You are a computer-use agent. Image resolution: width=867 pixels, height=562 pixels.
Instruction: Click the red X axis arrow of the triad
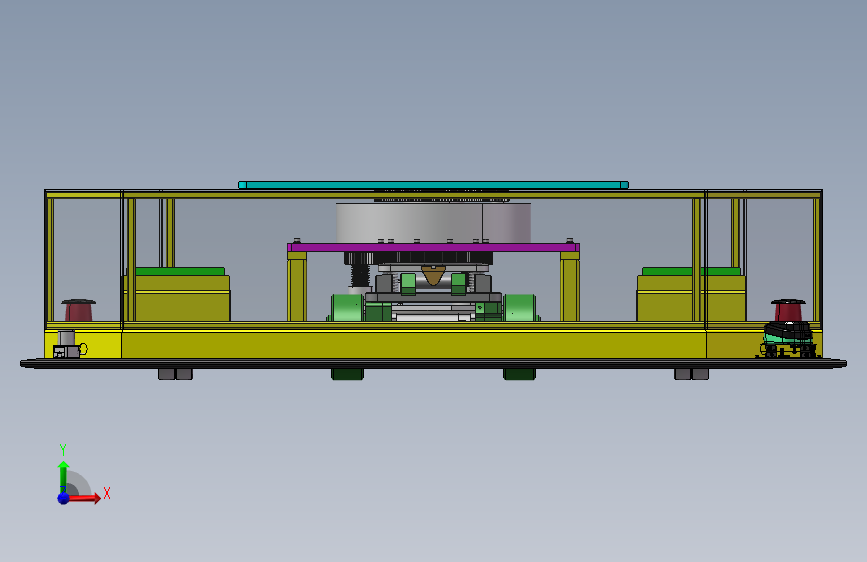(83, 498)
